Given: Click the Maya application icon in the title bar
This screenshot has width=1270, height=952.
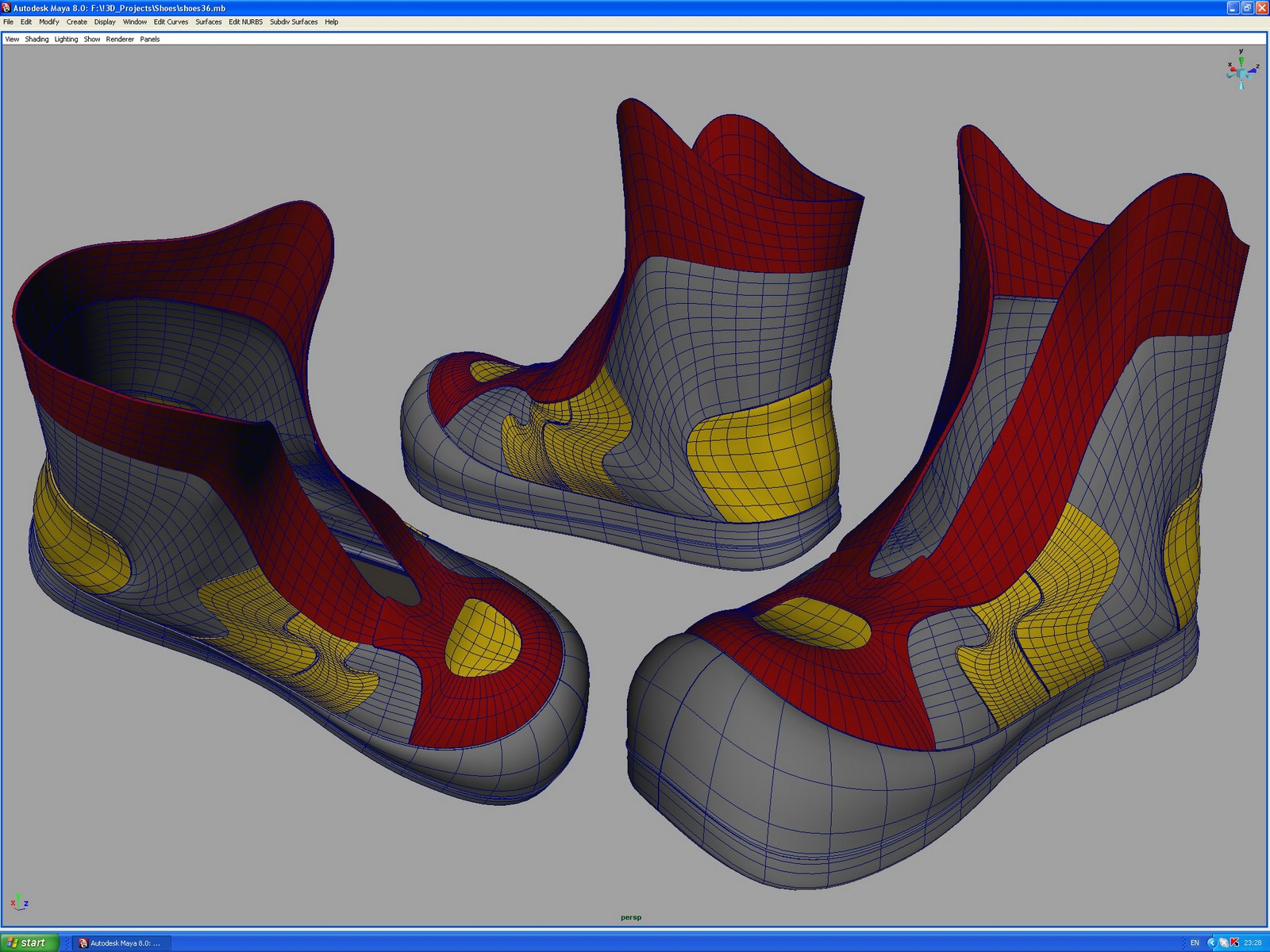Looking at the screenshot, I should click(6, 6).
